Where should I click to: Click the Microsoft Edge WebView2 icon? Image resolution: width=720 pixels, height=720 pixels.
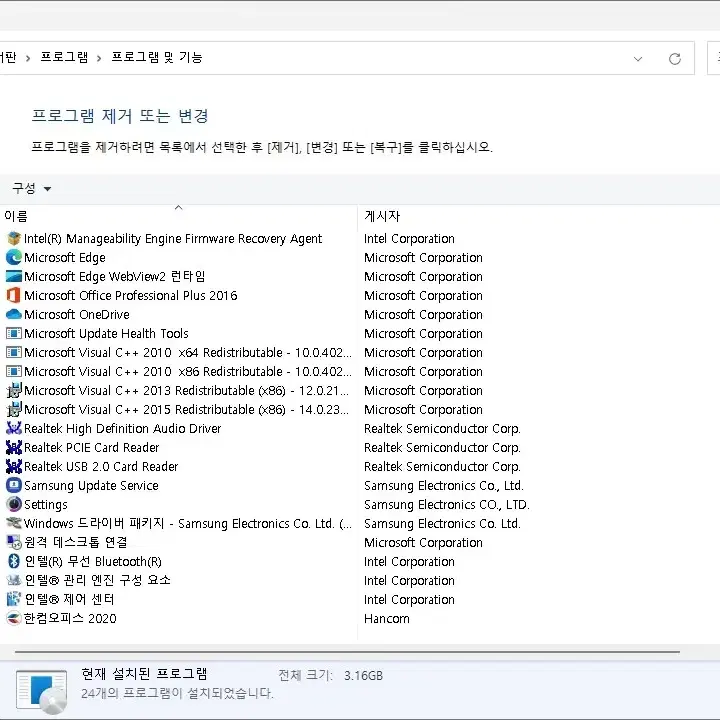14,276
